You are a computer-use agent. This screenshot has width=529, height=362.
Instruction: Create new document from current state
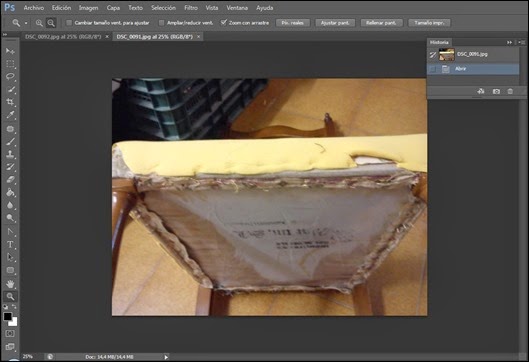click(481, 91)
